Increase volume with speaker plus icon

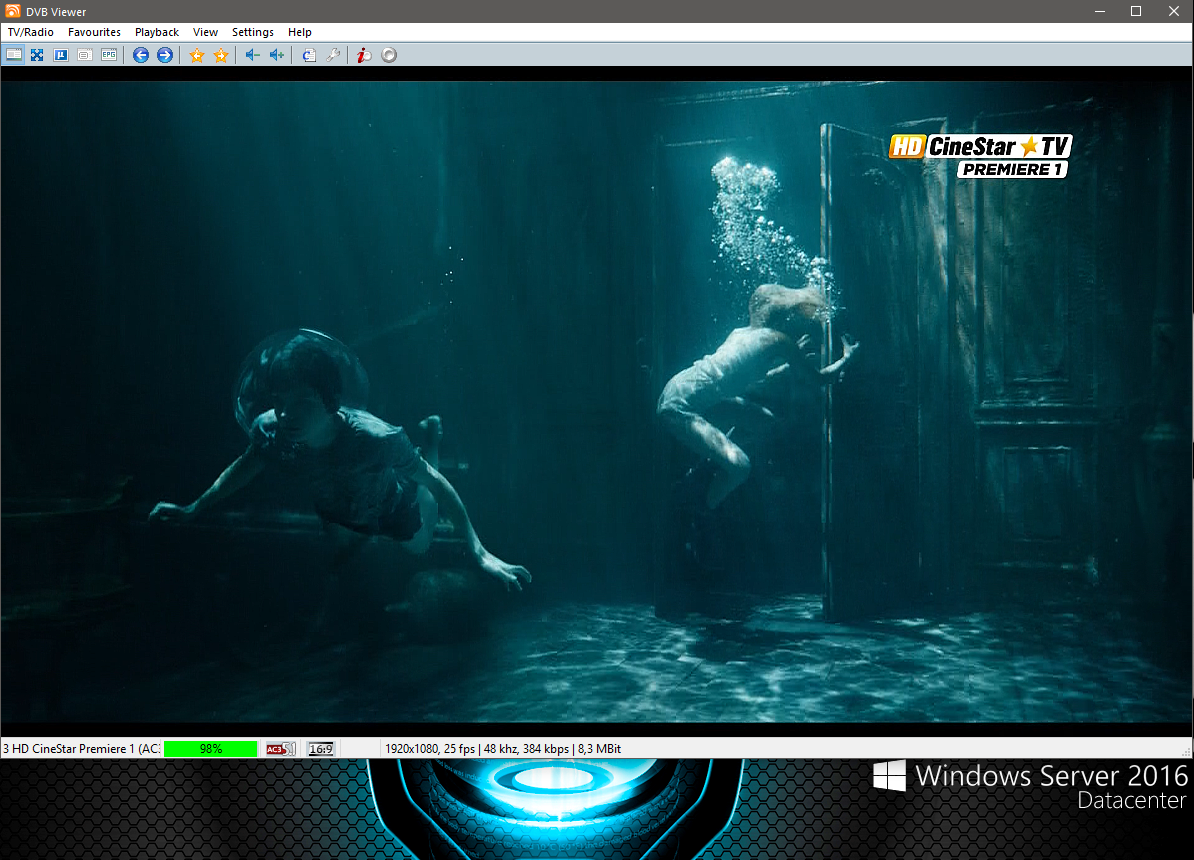tap(276, 55)
